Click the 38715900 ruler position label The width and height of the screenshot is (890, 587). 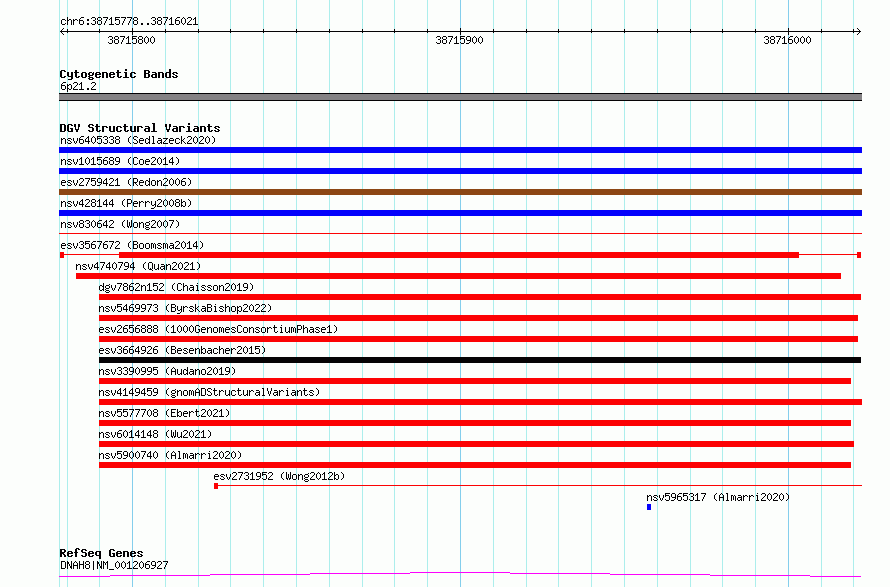[459, 40]
